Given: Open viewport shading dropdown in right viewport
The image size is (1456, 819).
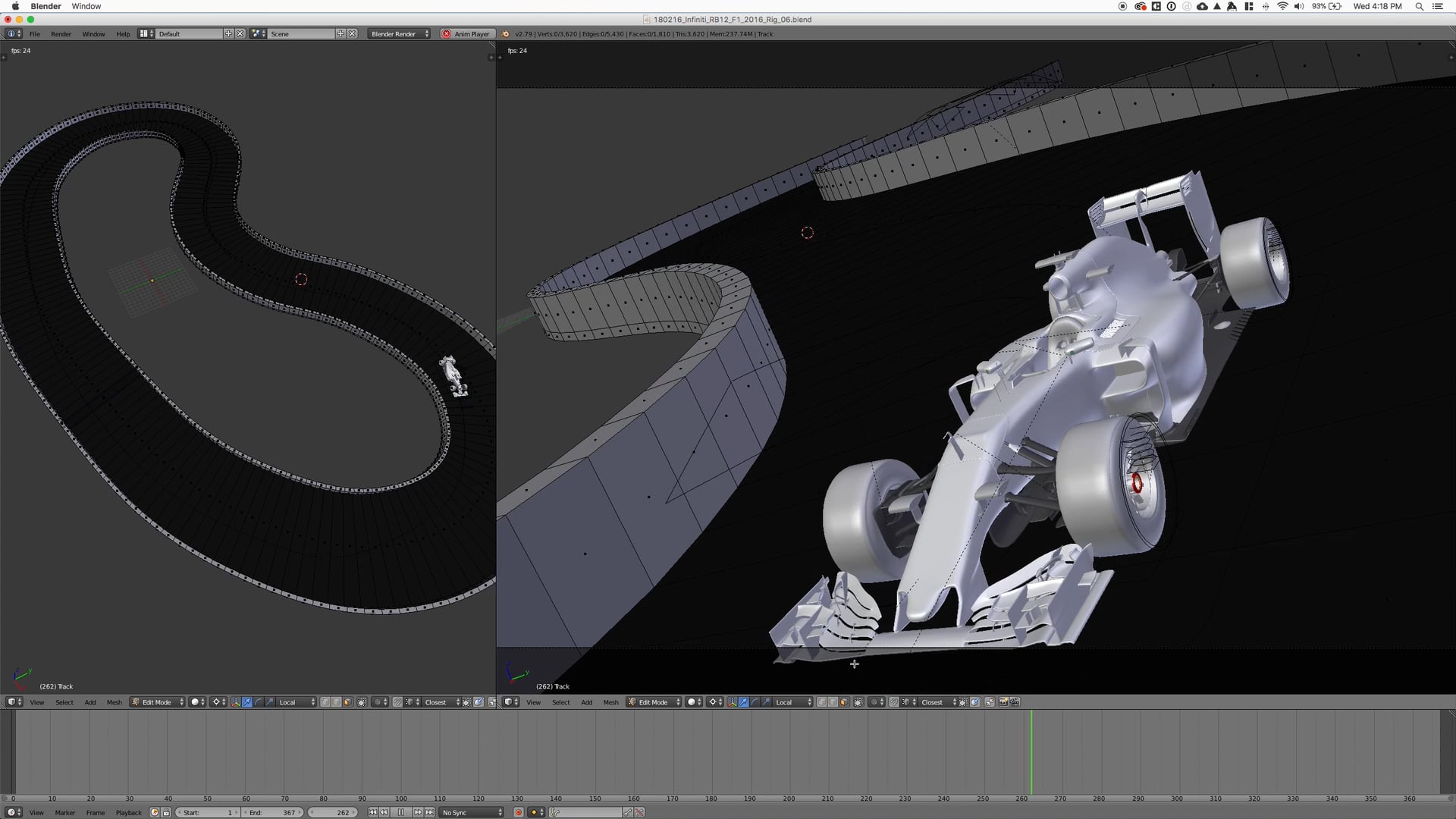Looking at the screenshot, I should (x=695, y=702).
